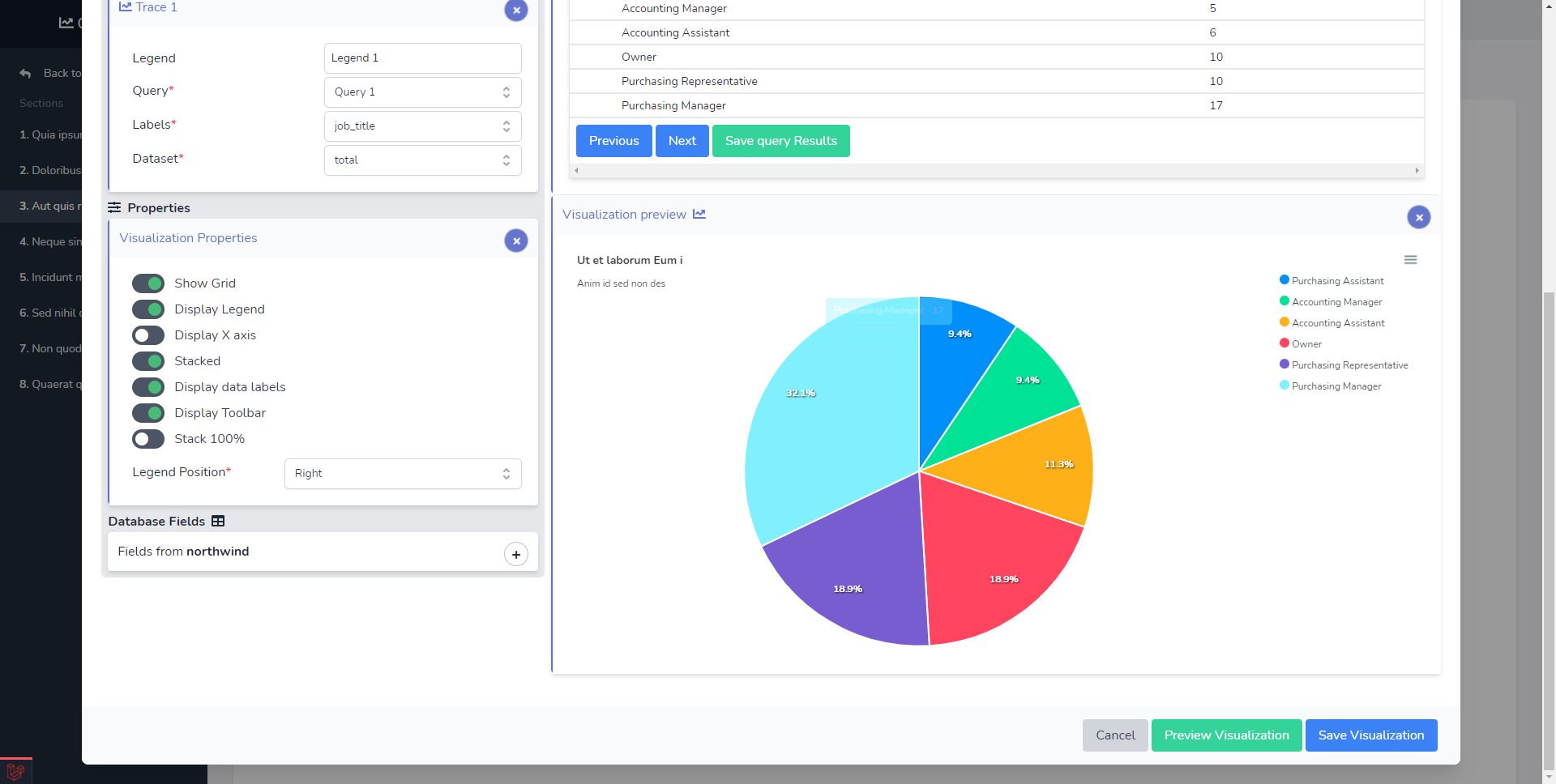The image size is (1556, 784).
Task: Open the Legend Position dropdown
Action: click(402, 474)
